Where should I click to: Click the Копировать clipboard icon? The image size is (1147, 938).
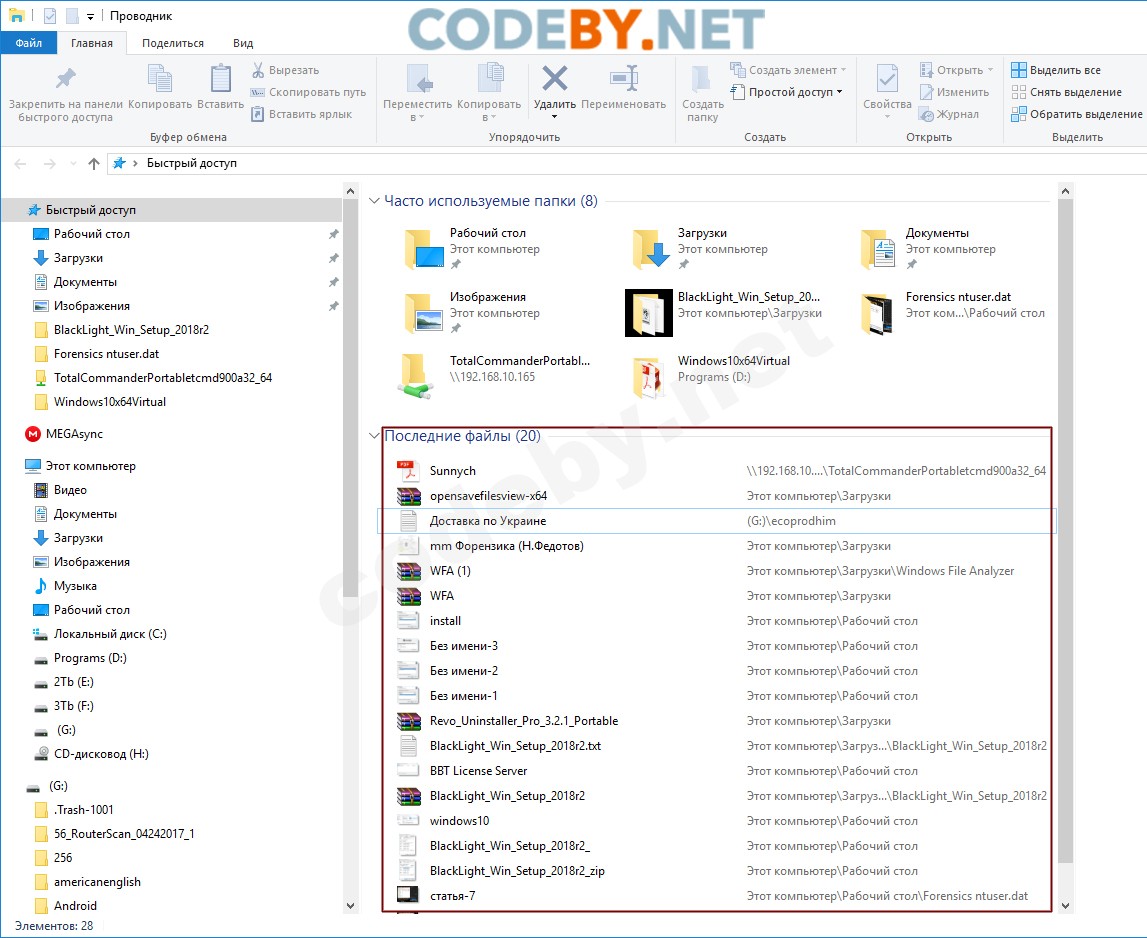(x=159, y=78)
